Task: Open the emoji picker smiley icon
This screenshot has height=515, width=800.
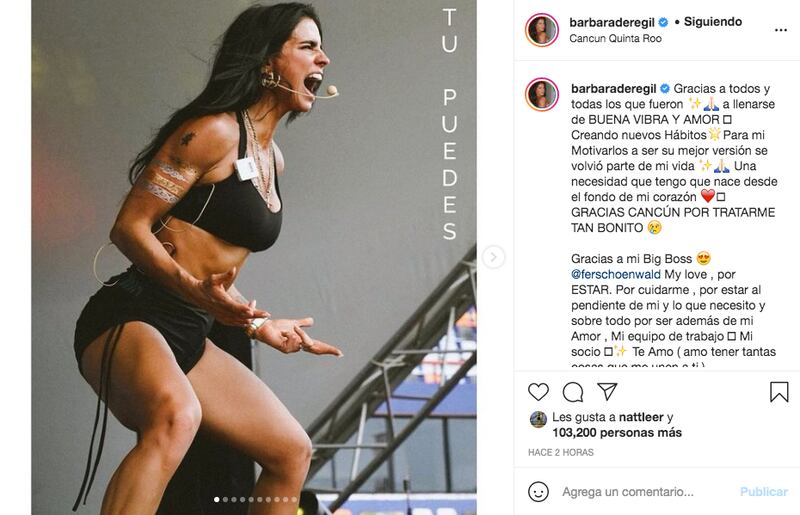Action: pyautogui.click(x=538, y=492)
